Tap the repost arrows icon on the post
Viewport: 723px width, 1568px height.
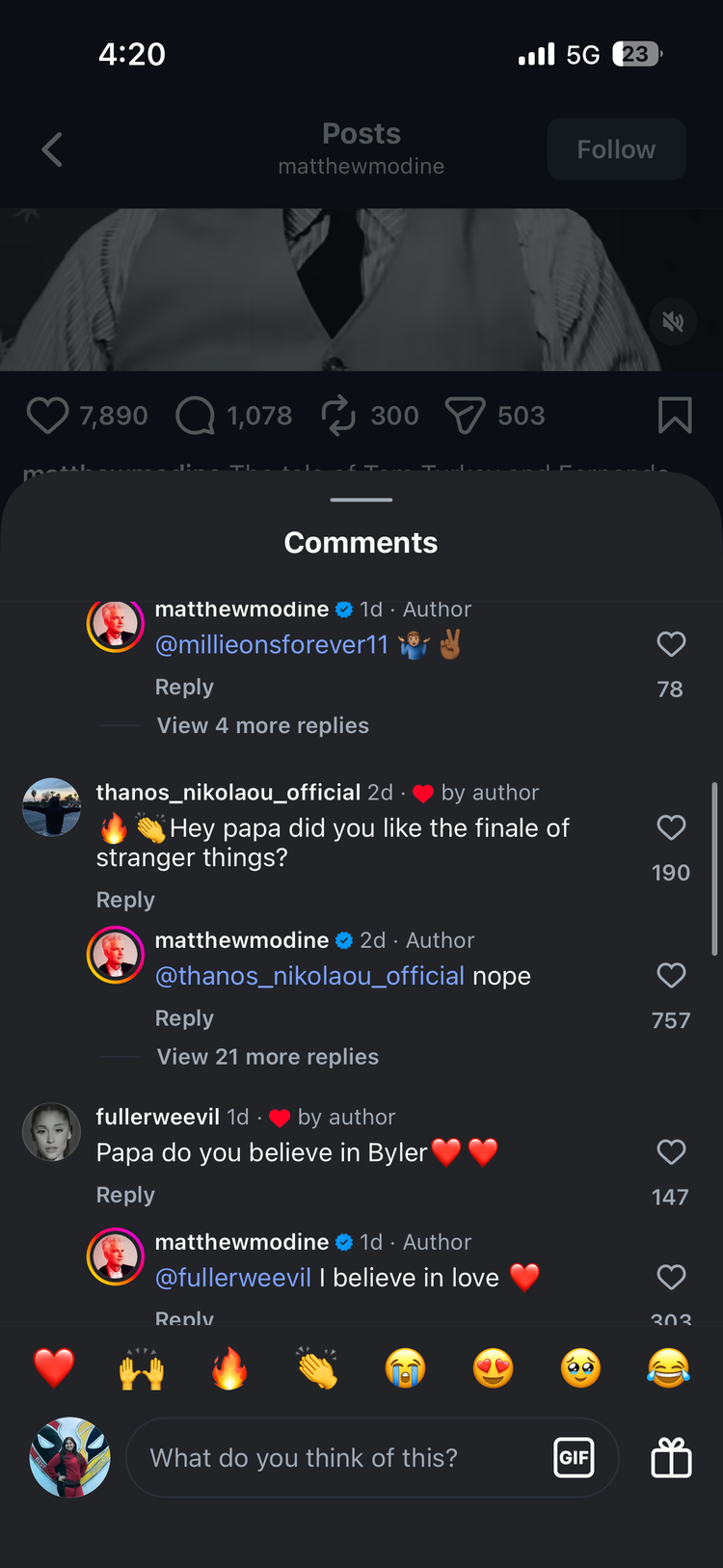click(x=338, y=416)
